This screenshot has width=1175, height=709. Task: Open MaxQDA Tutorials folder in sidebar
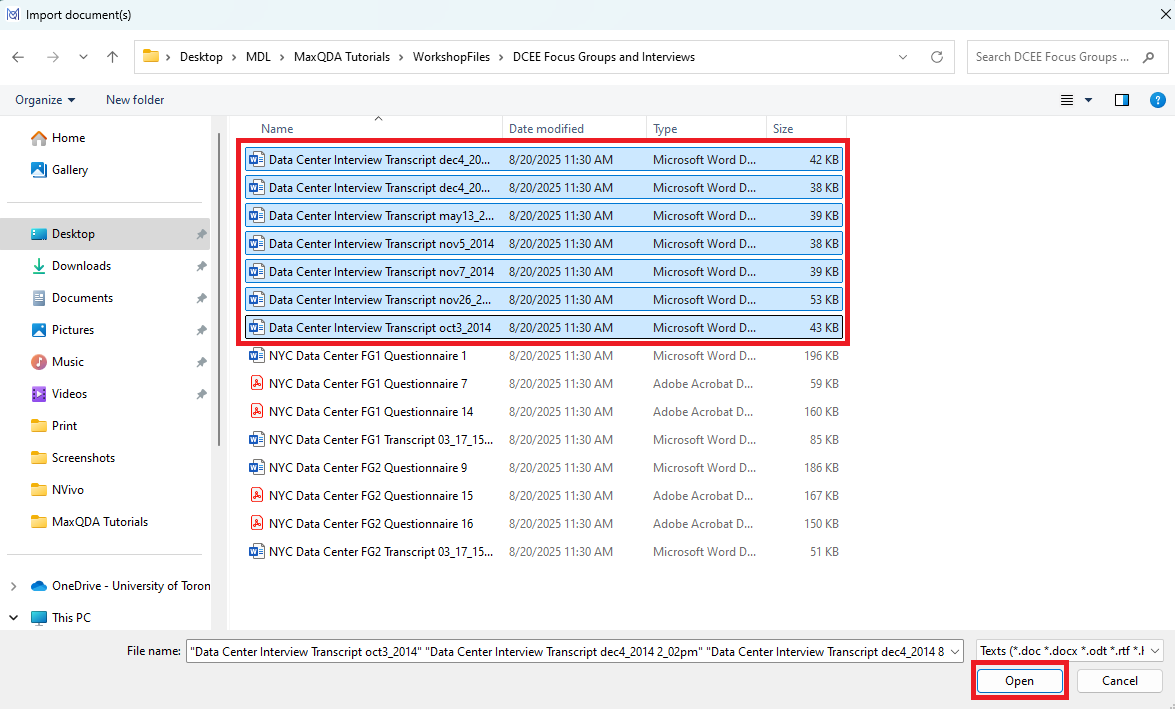tap(100, 522)
